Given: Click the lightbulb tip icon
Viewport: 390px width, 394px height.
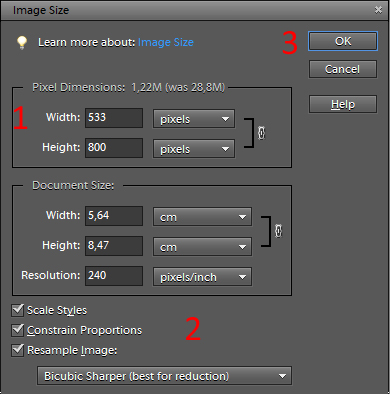Looking at the screenshot, I should [x=22, y=42].
